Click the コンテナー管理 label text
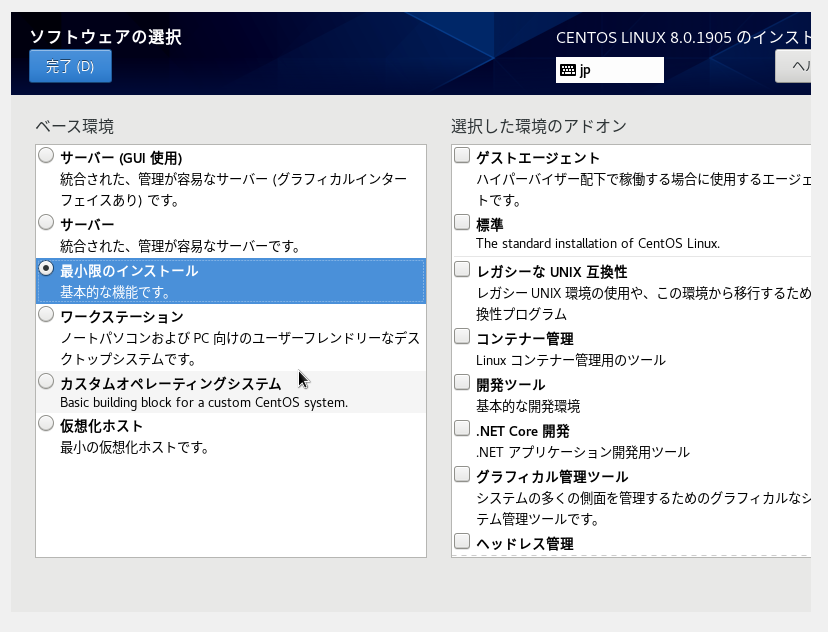Image resolution: width=828 pixels, height=632 pixels. pyautogui.click(x=525, y=338)
